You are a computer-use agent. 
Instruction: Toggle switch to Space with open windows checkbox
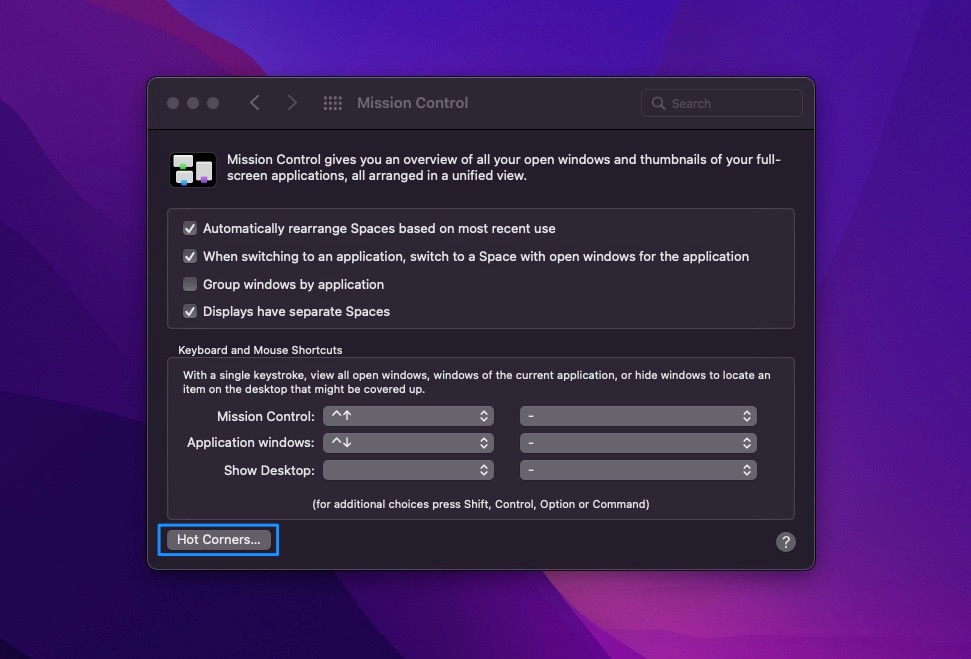tap(189, 256)
